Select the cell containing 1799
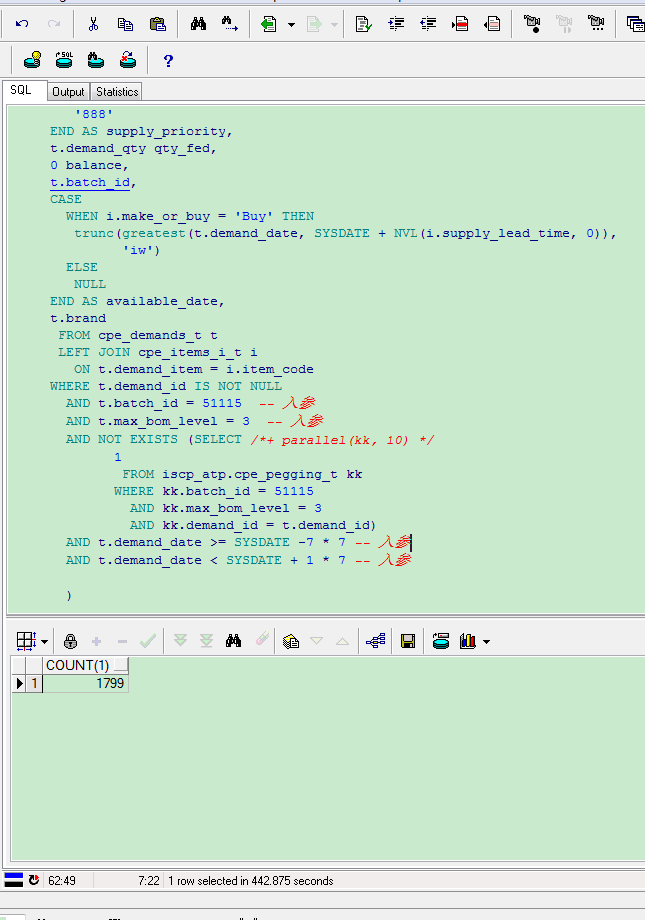 tap(86, 683)
